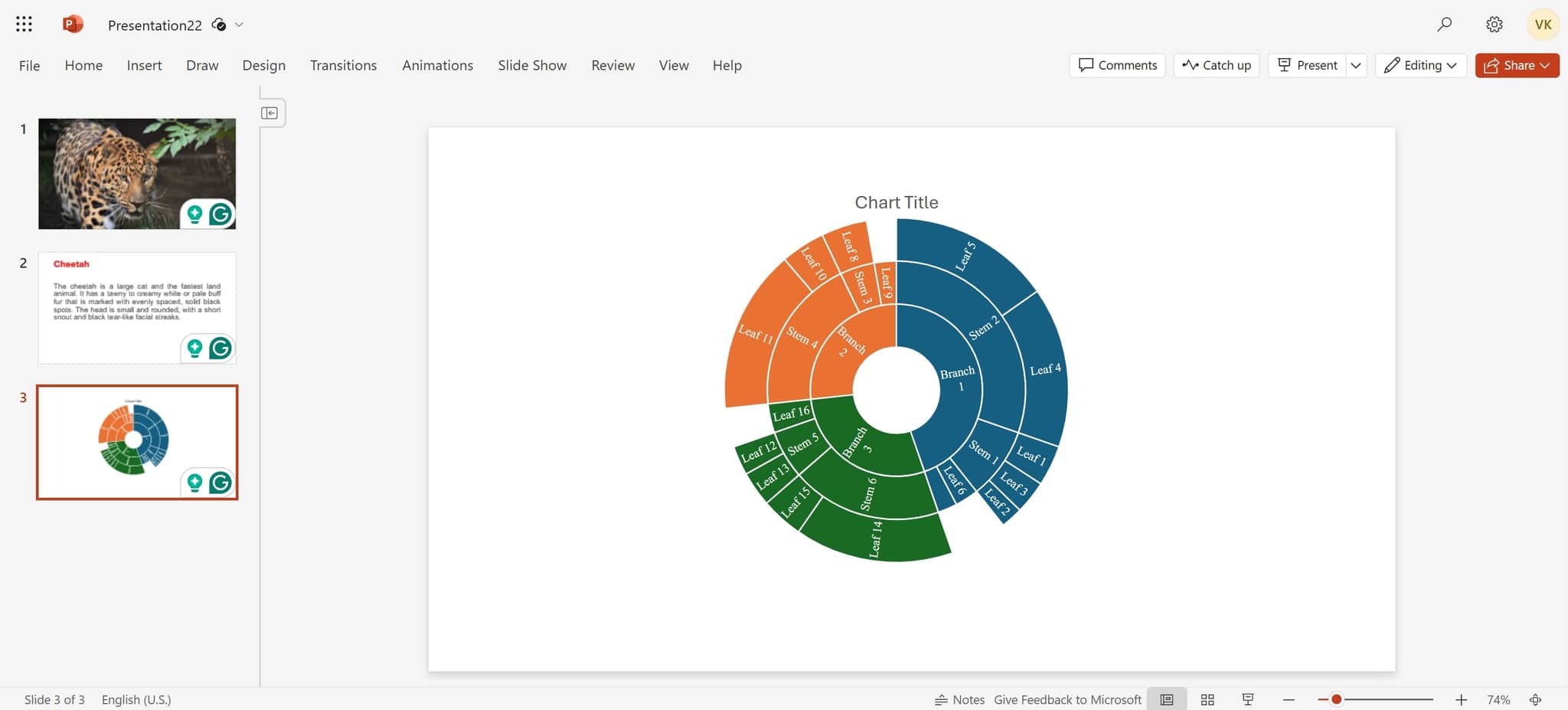The width and height of the screenshot is (1568, 710).
Task: Open the Animations tab
Action: click(437, 65)
